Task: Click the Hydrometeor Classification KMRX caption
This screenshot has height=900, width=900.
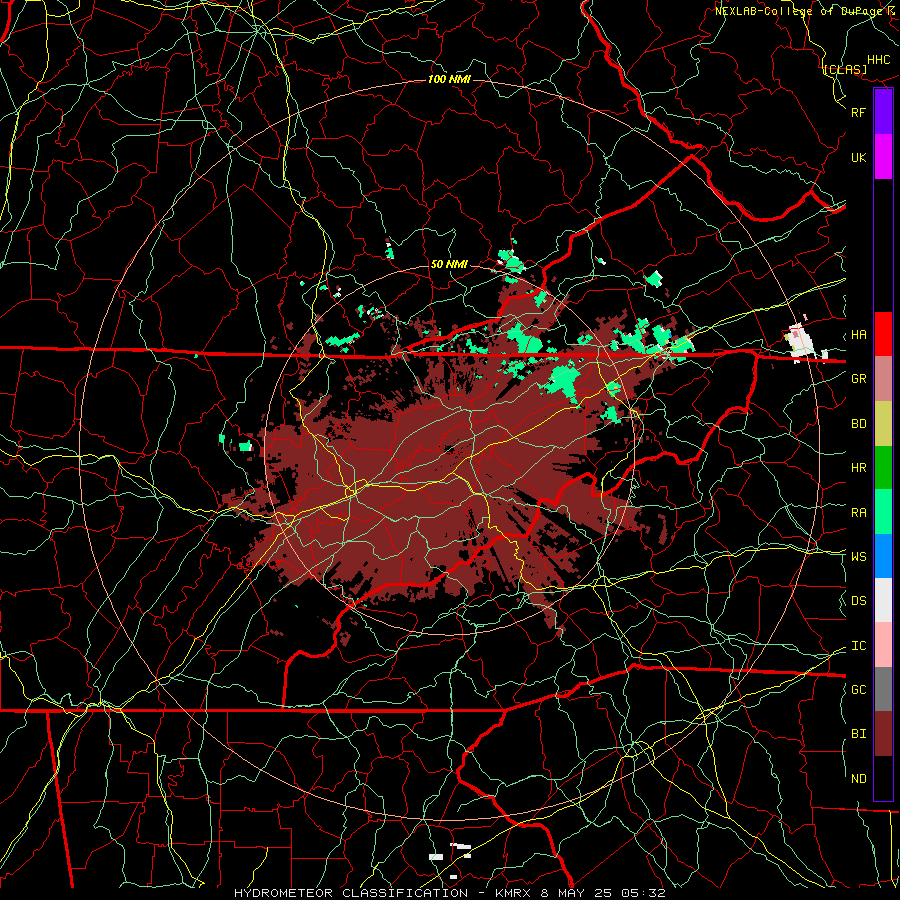Action: coord(449,893)
